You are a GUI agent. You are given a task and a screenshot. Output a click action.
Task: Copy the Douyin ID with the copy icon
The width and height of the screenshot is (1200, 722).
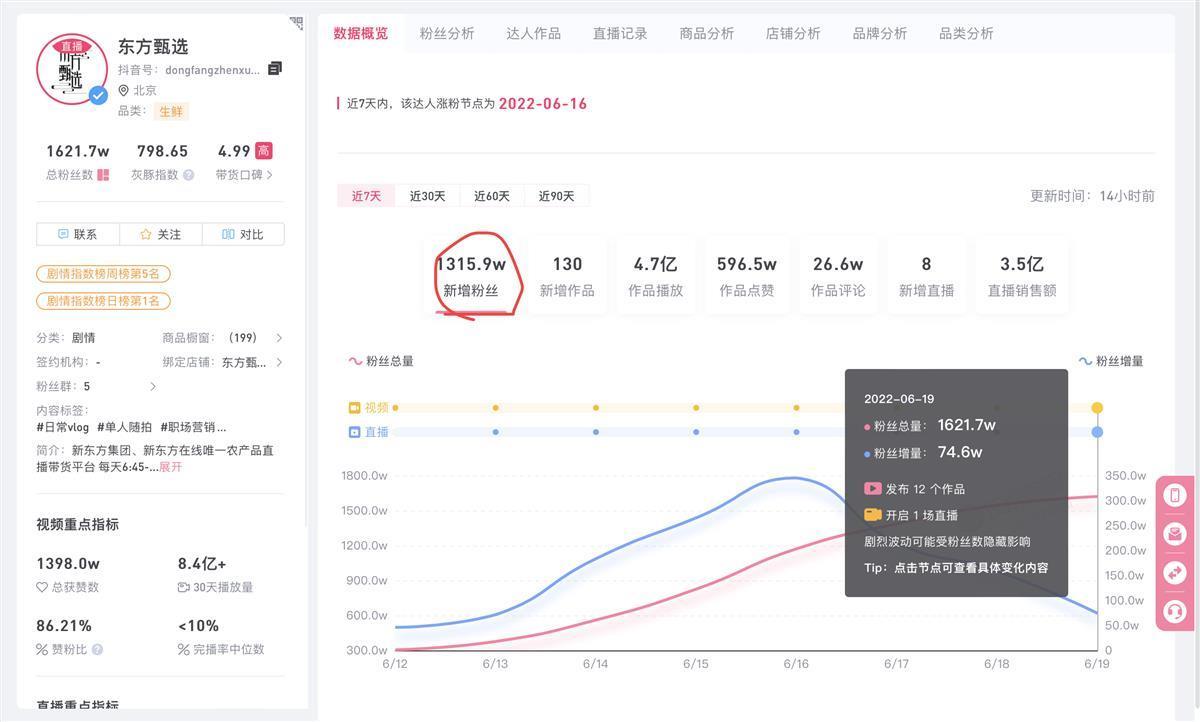[x=275, y=69]
